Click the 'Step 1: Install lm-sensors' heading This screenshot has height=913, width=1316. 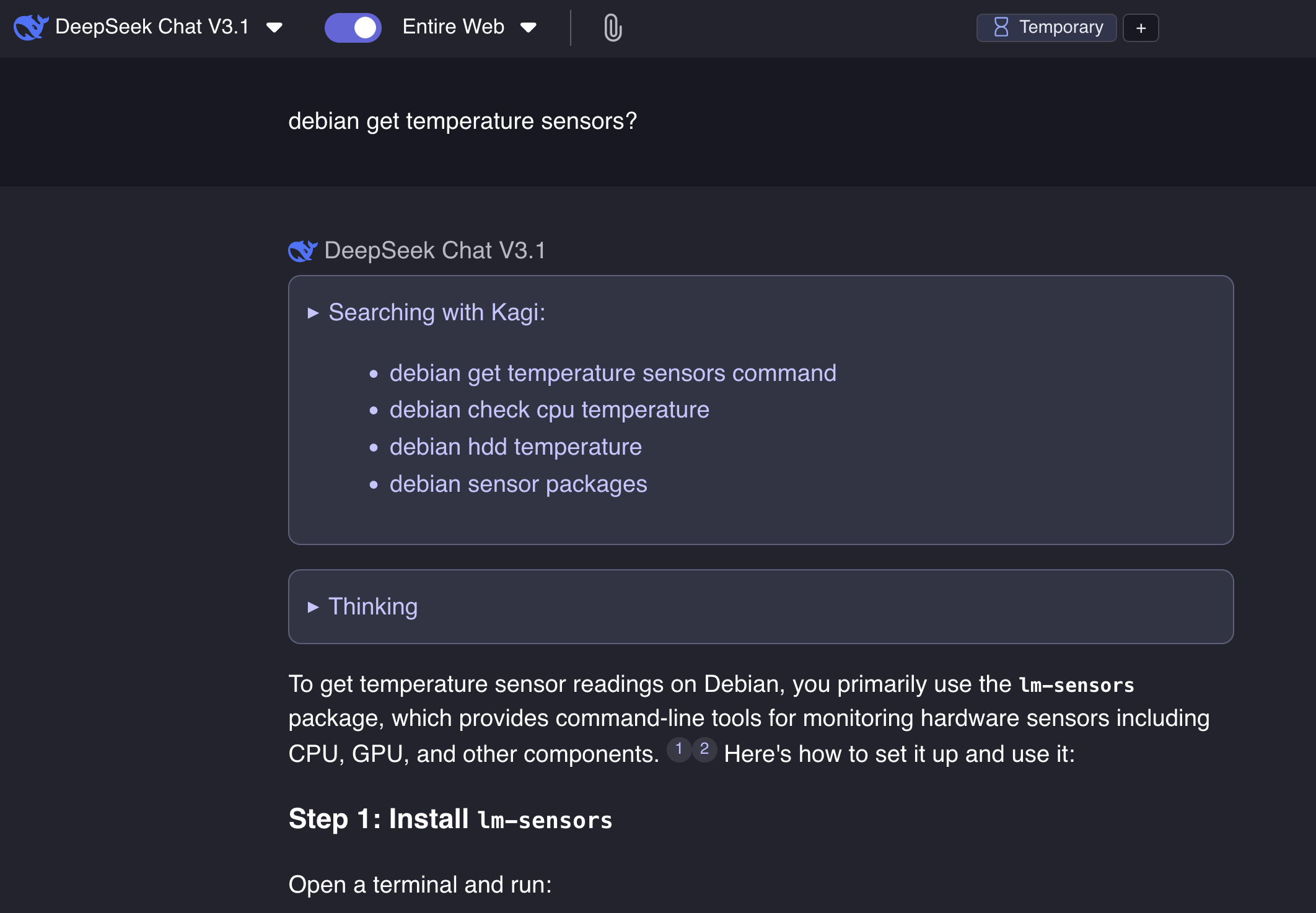[x=450, y=819]
